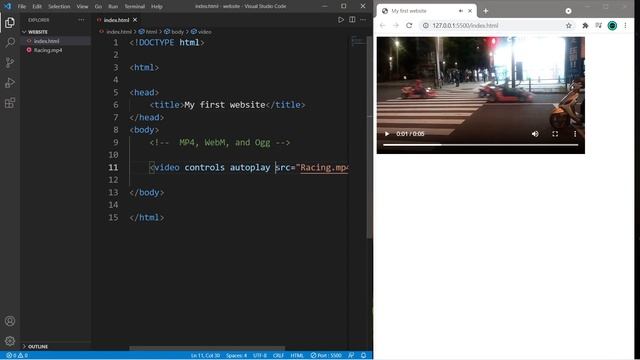Enter video fullscreen mode
The width and height of the screenshot is (640, 360).
pos(555,134)
